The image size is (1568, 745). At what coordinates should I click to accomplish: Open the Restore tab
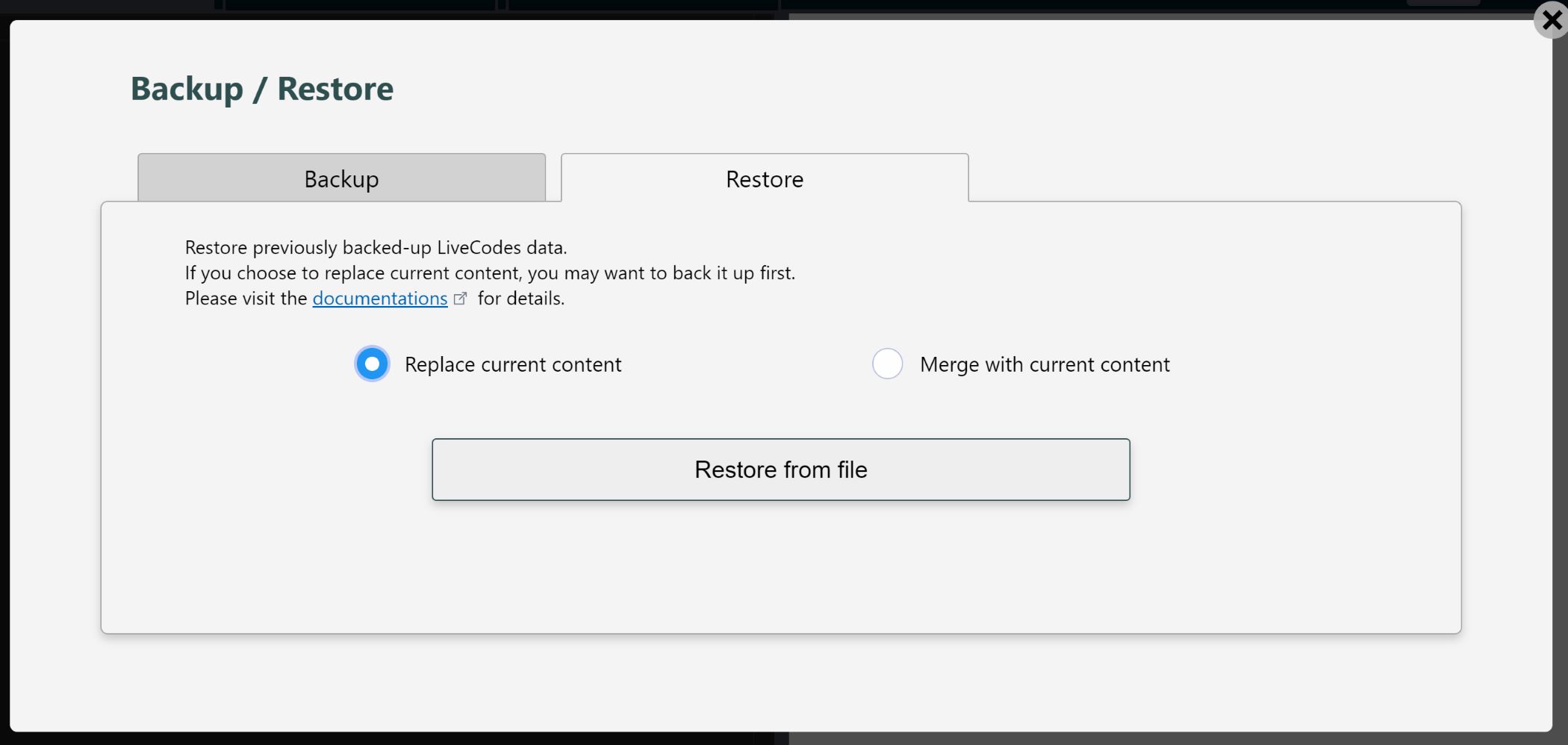coord(763,178)
